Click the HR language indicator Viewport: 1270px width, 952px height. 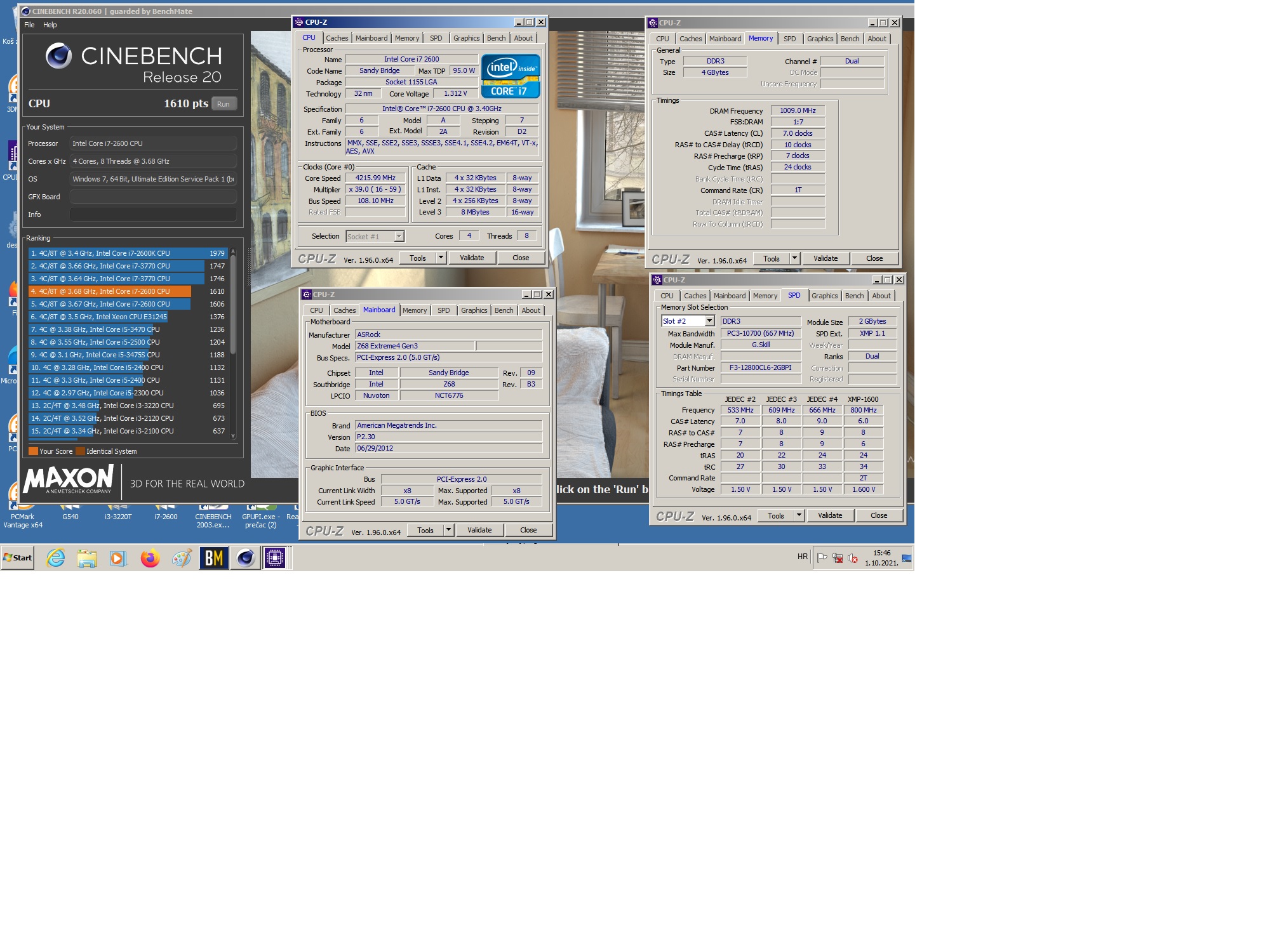pyautogui.click(x=803, y=557)
